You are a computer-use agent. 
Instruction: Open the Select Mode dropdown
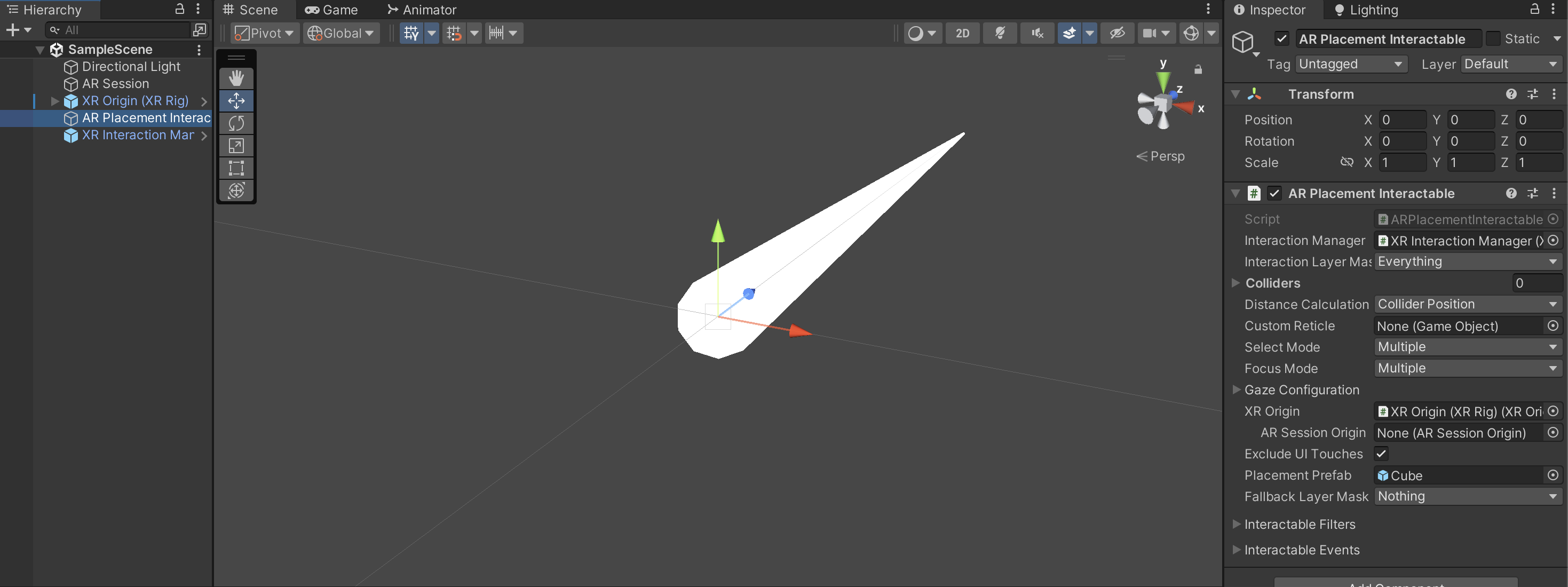(1467, 347)
